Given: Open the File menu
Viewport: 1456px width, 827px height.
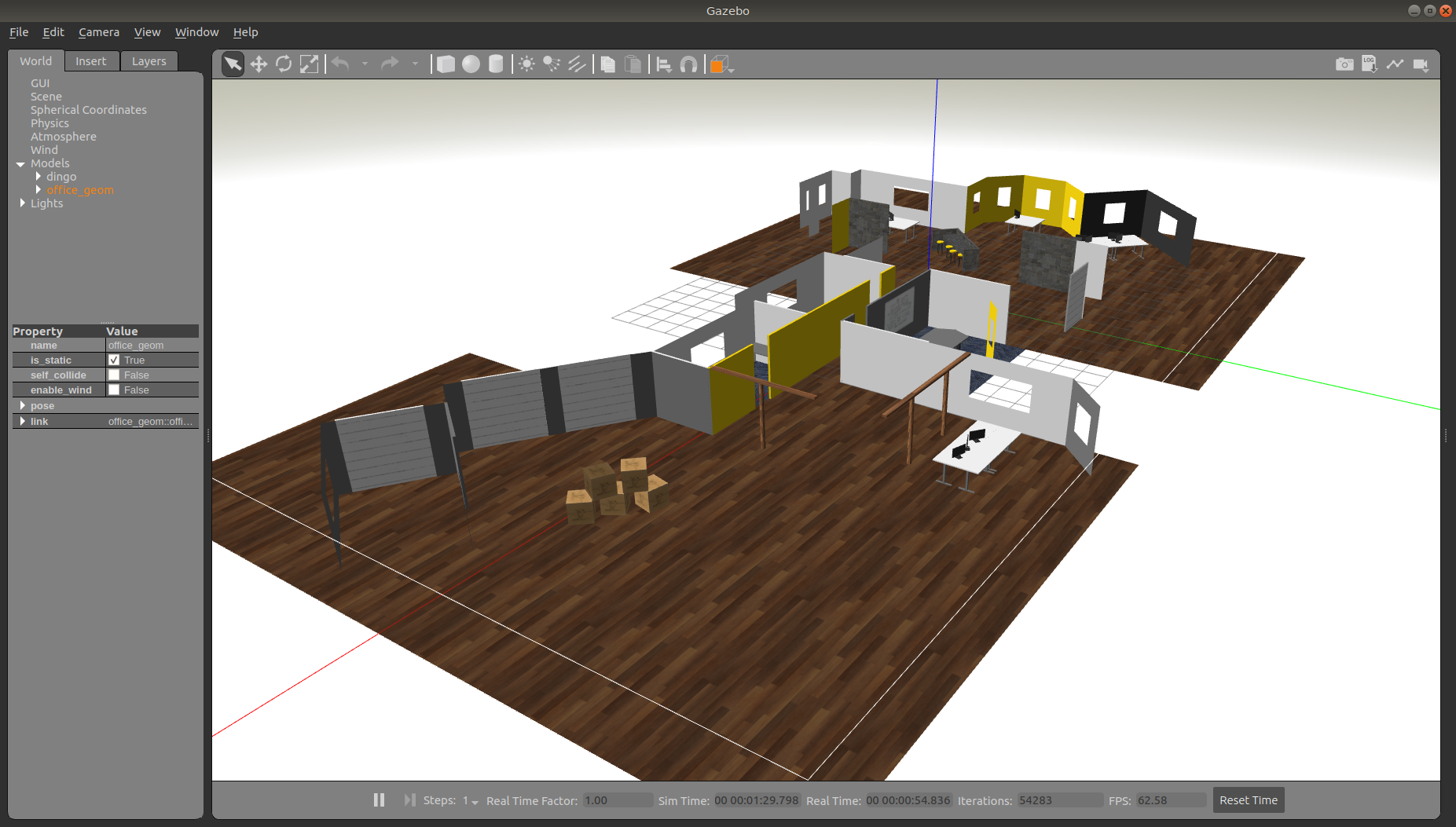Looking at the screenshot, I should click(19, 32).
